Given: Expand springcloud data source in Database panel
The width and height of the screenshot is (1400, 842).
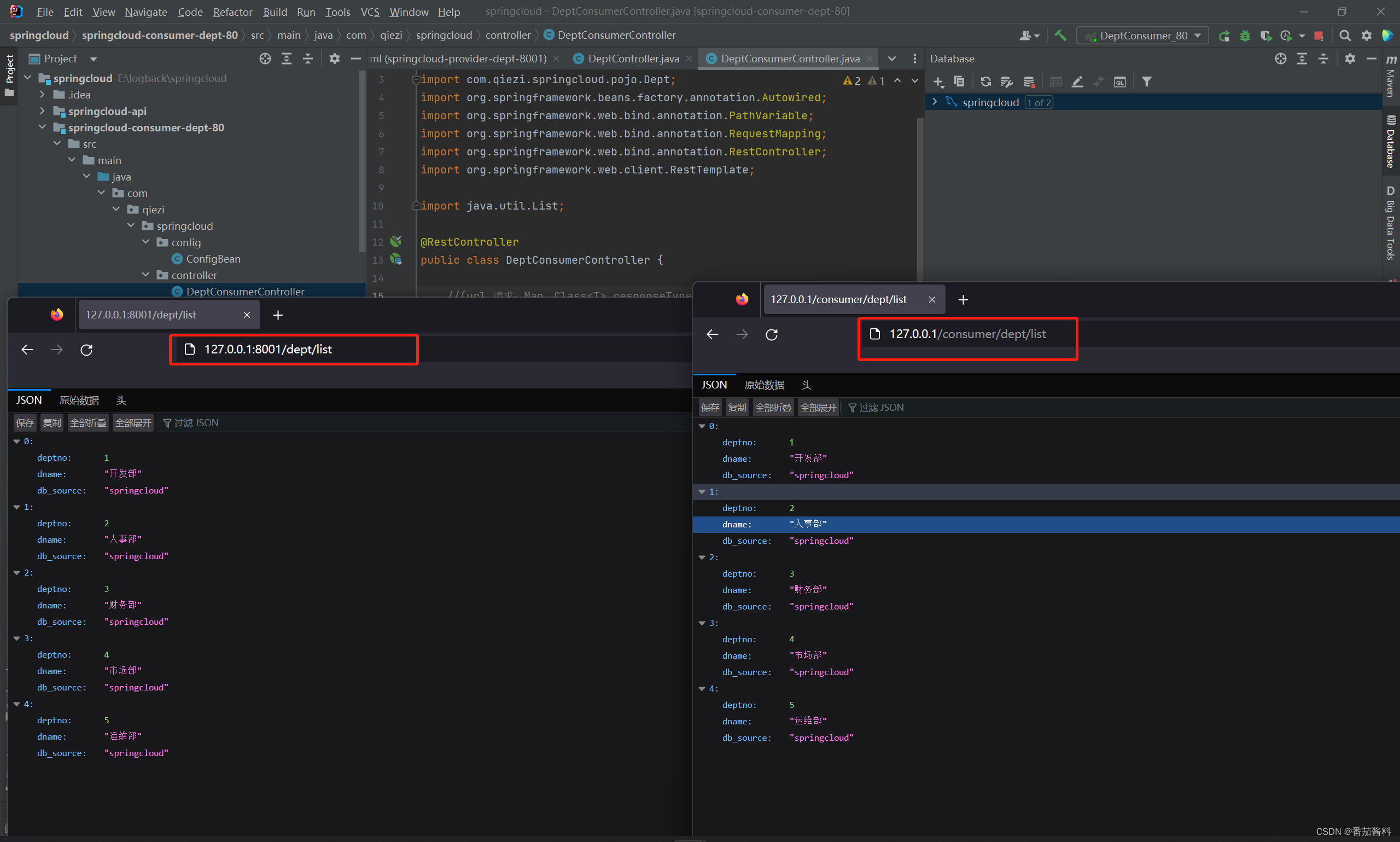Looking at the screenshot, I should coord(935,102).
